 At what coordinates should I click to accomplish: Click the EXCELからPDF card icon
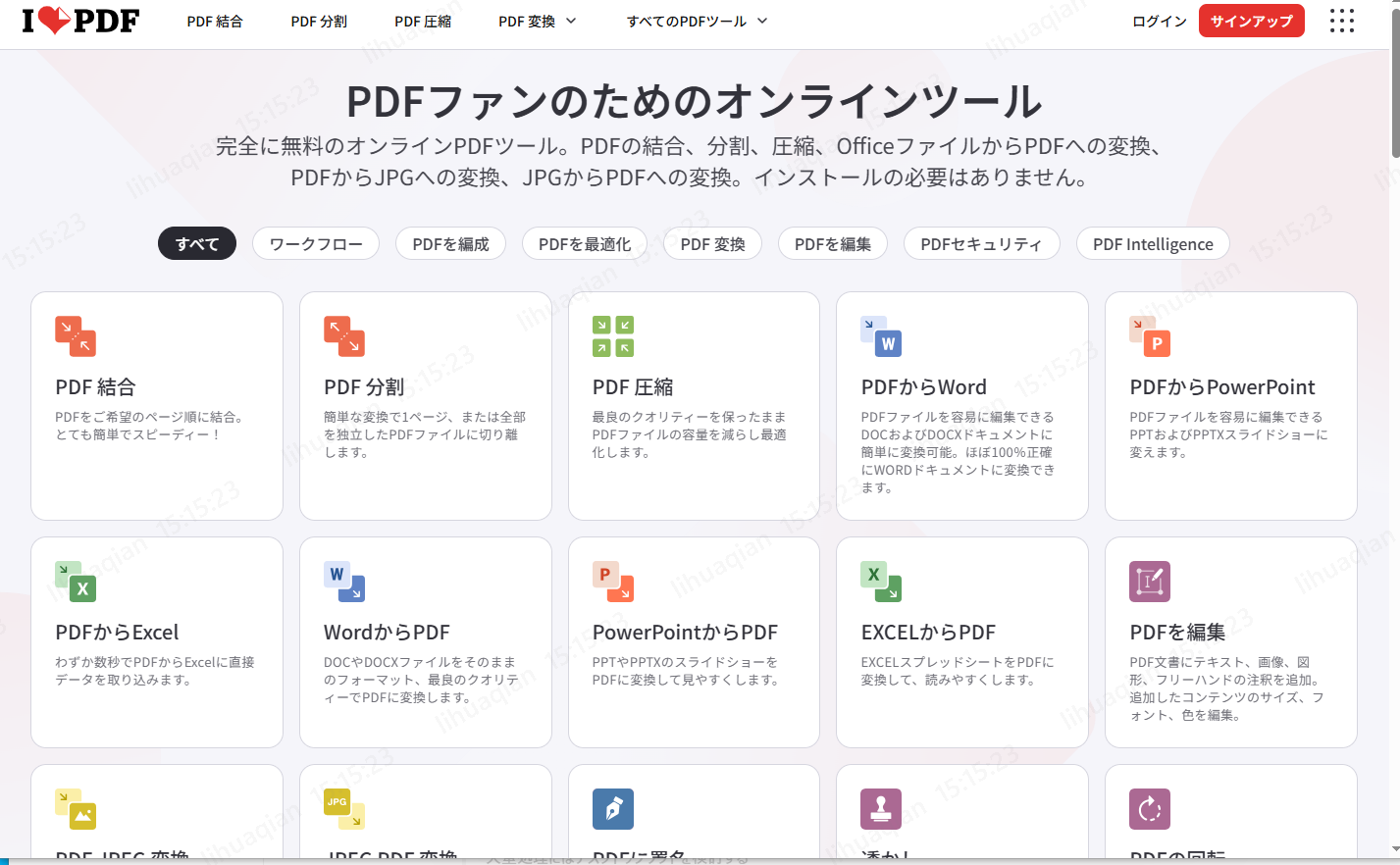(881, 581)
